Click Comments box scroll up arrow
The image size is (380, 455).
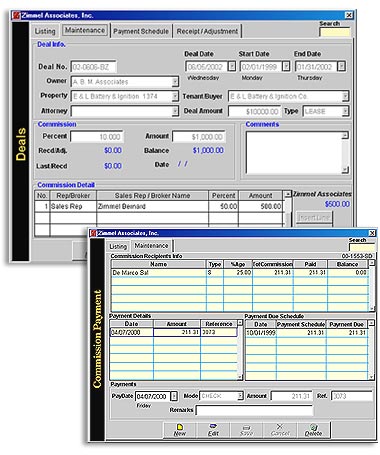pos(345,135)
